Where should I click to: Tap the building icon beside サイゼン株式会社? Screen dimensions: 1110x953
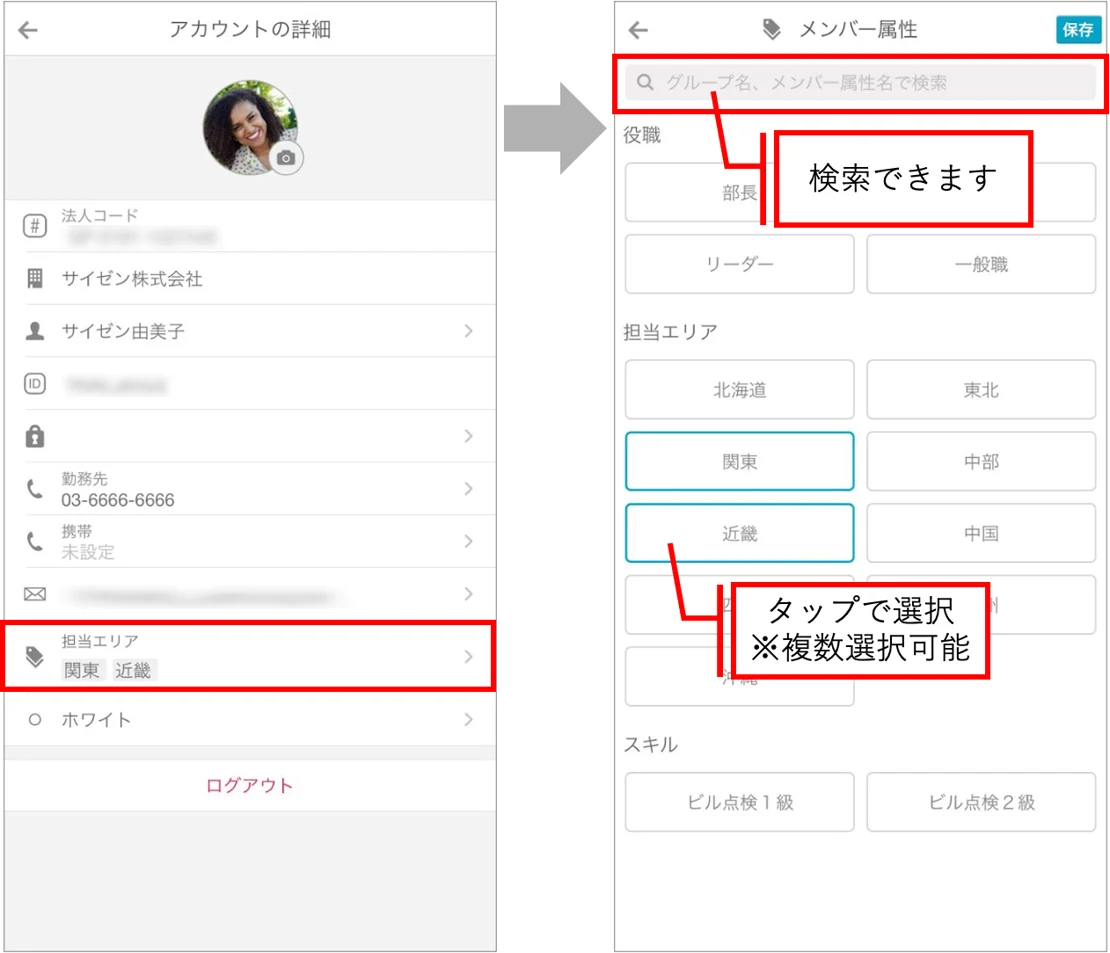[x=35, y=278]
